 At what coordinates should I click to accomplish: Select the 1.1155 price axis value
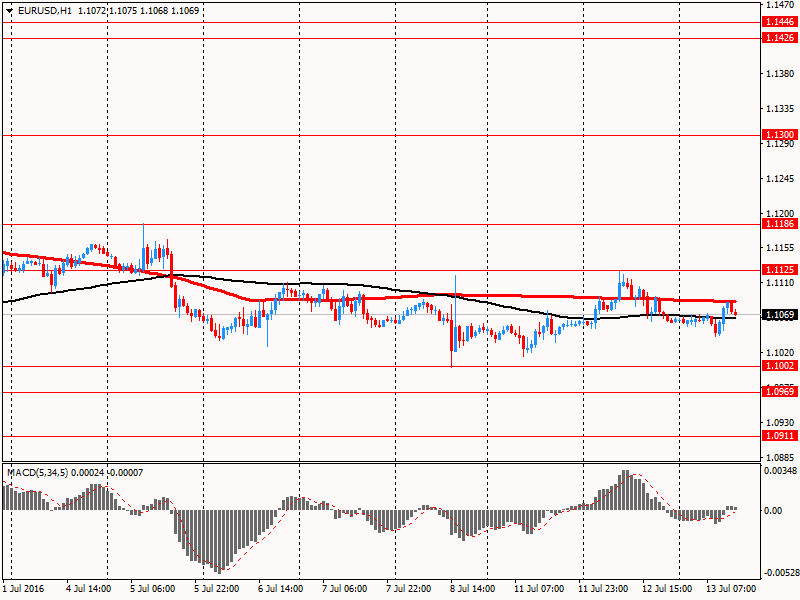[x=781, y=248]
